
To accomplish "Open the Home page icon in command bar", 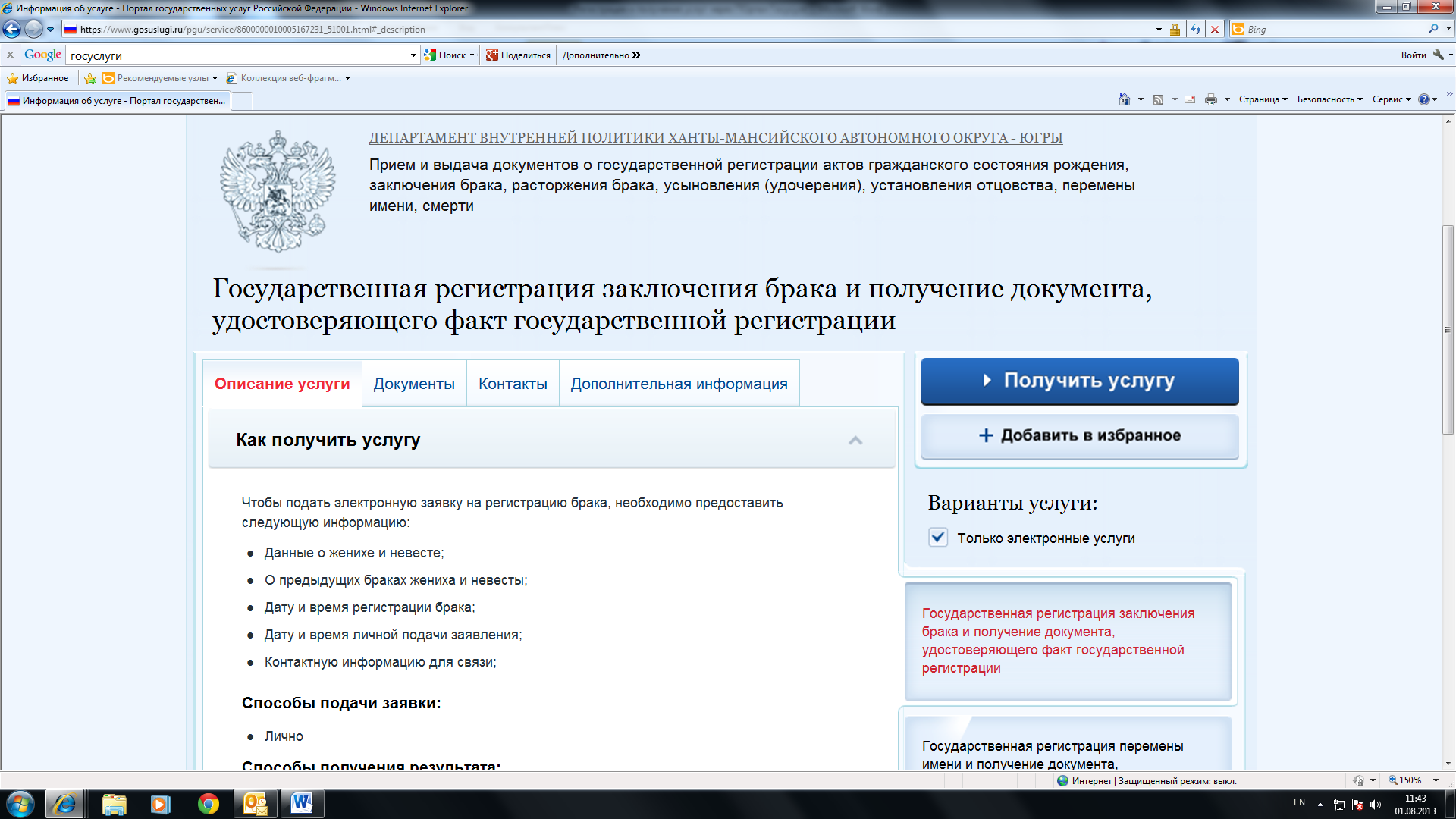I will [x=1124, y=99].
